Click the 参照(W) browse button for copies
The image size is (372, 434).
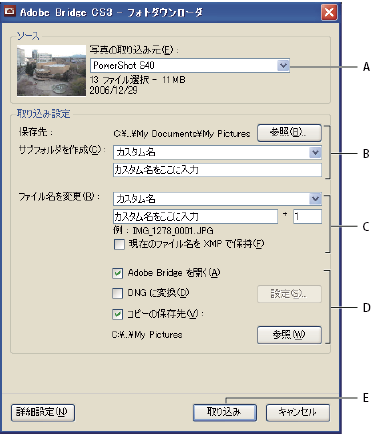tap(289, 335)
